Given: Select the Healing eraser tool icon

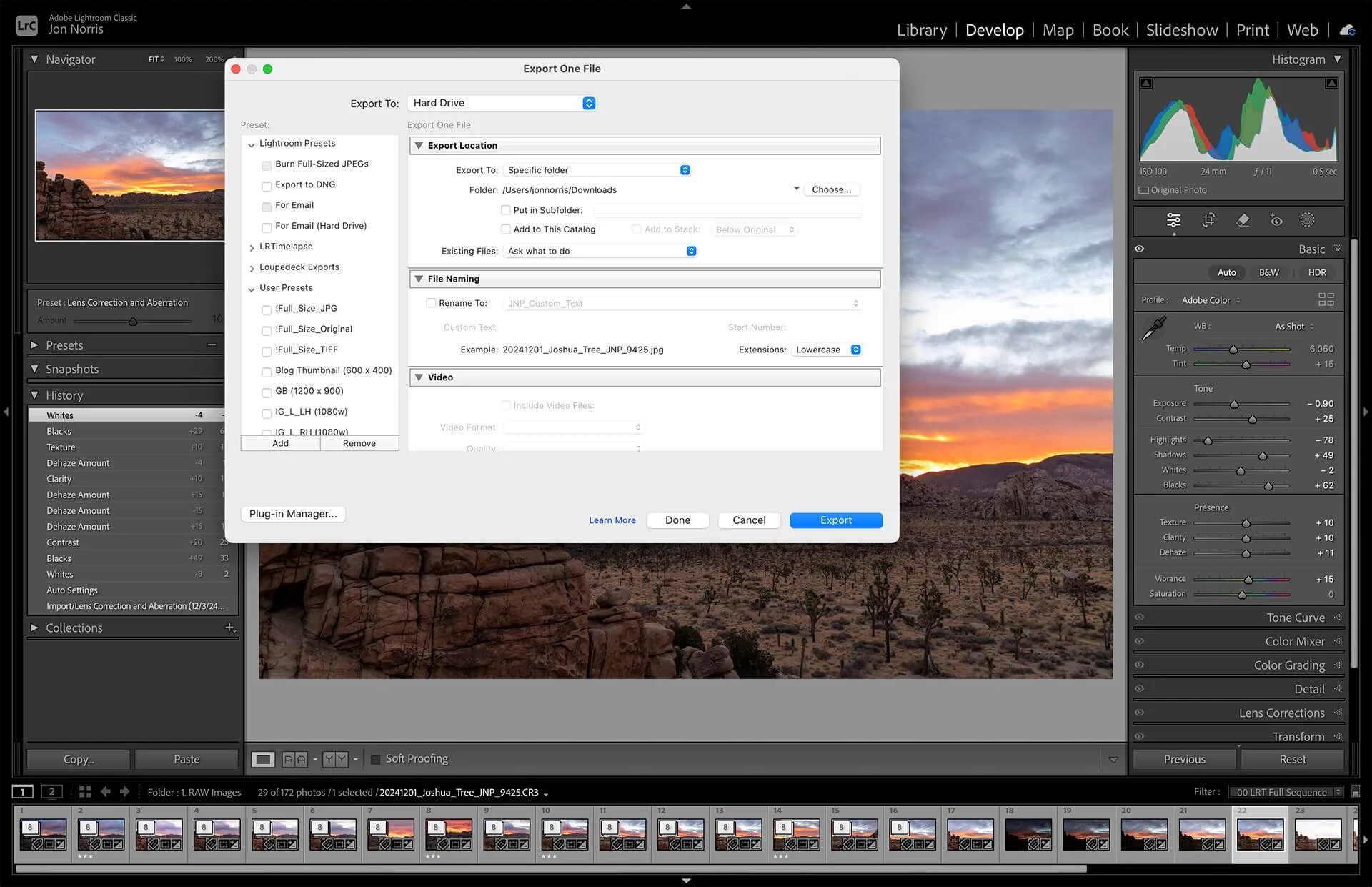Looking at the screenshot, I should [1243, 220].
